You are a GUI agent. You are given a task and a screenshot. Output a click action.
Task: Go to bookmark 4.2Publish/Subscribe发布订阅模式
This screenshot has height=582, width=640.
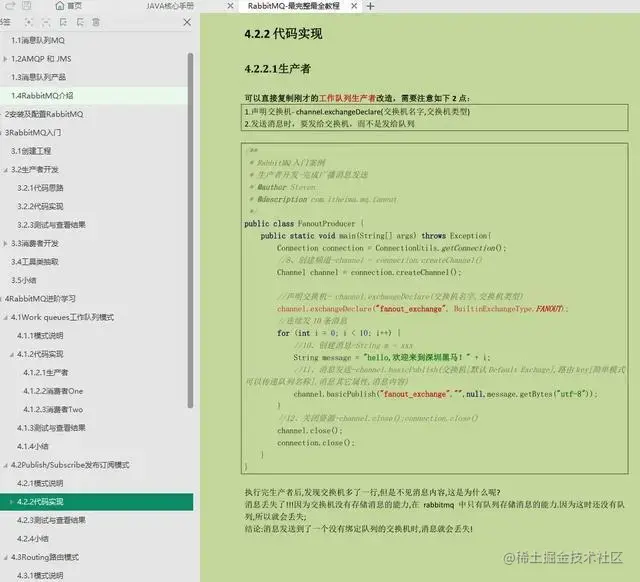70,465
